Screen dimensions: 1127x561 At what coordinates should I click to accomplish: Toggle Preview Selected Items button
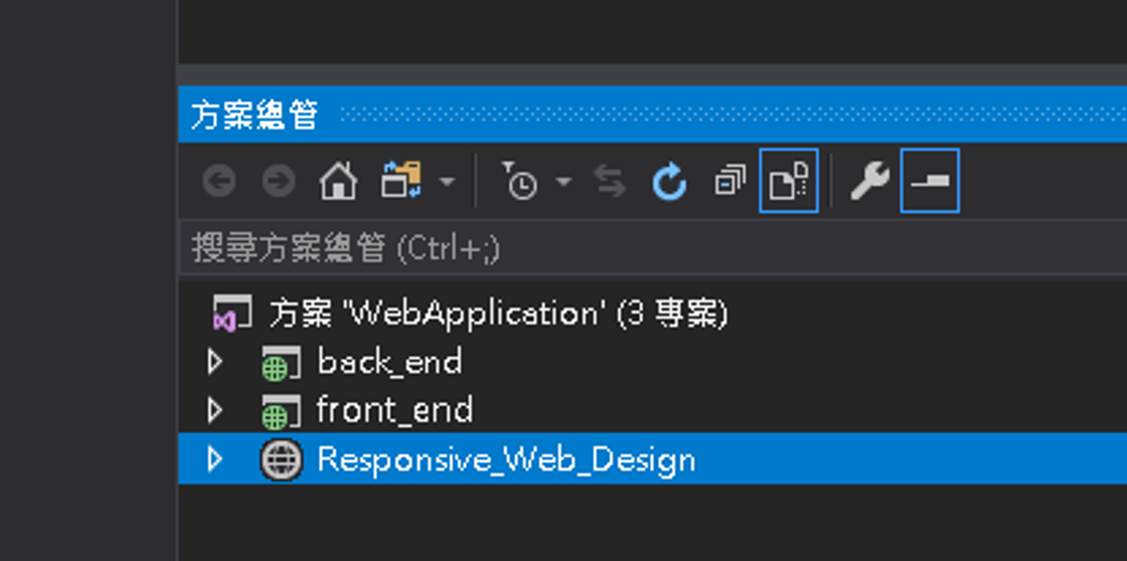[x=929, y=181]
